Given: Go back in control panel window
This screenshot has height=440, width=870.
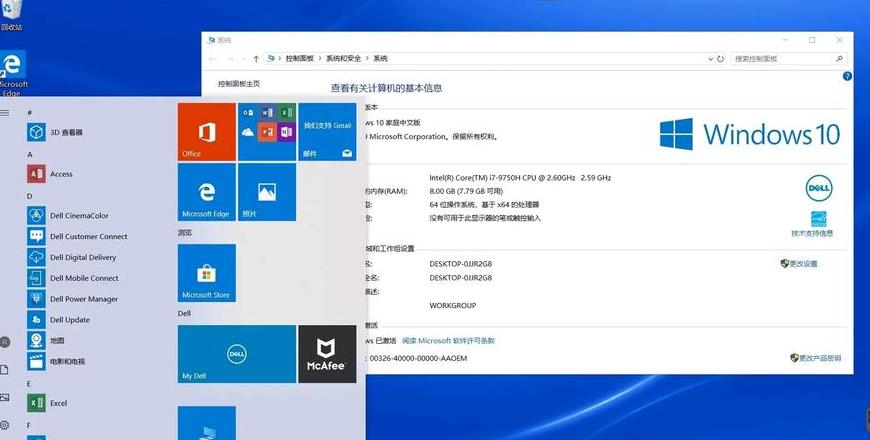Looking at the screenshot, I should [213, 58].
